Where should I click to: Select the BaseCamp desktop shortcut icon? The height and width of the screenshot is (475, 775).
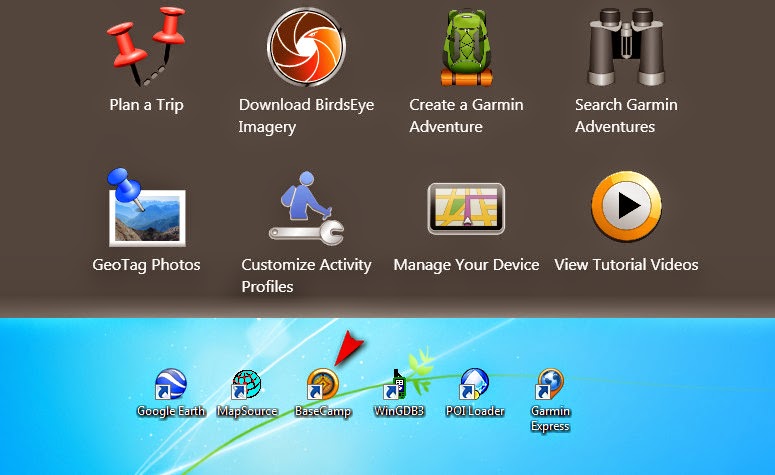(x=322, y=384)
